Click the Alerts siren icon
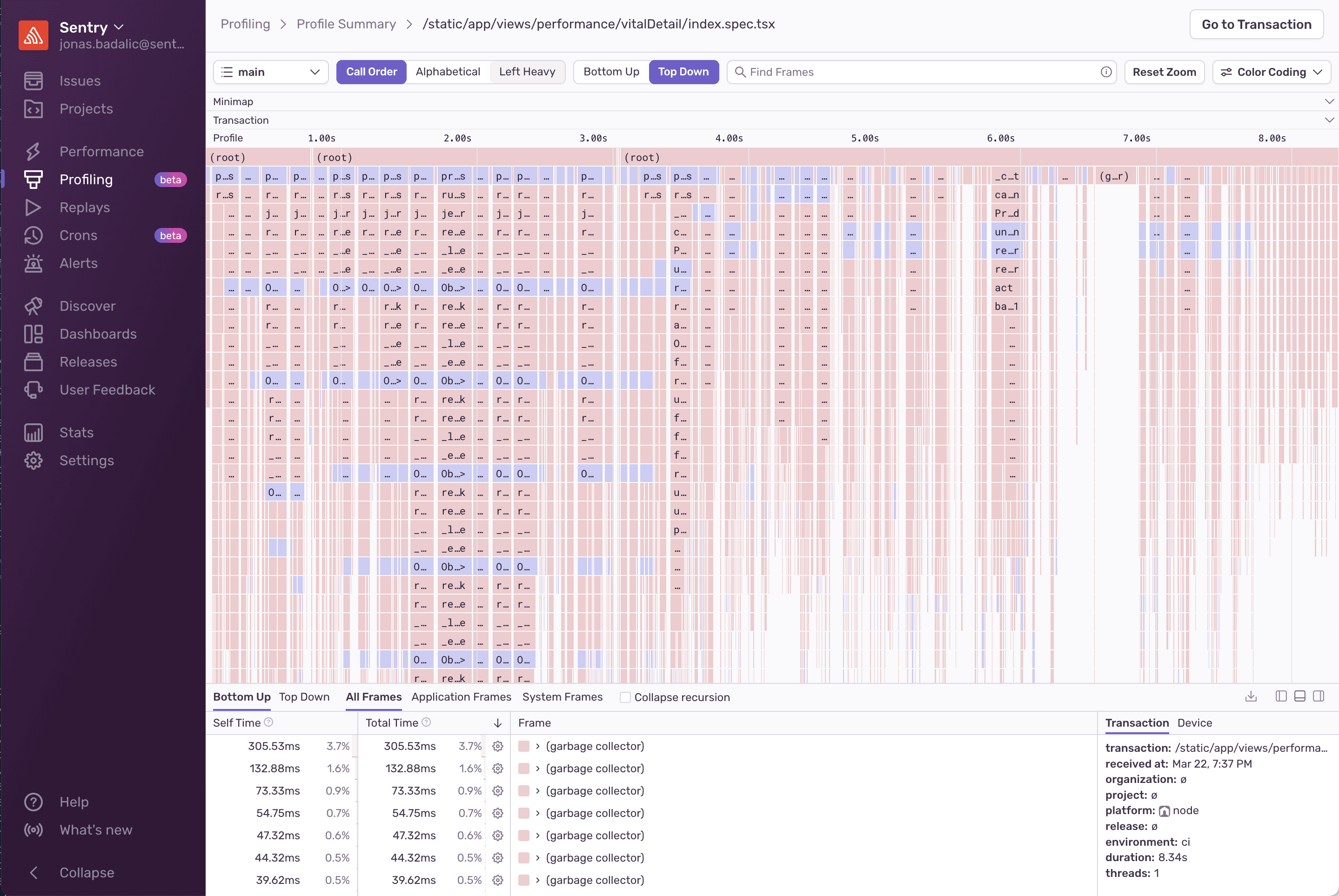The image size is (1339, 896). pos(33,263)
